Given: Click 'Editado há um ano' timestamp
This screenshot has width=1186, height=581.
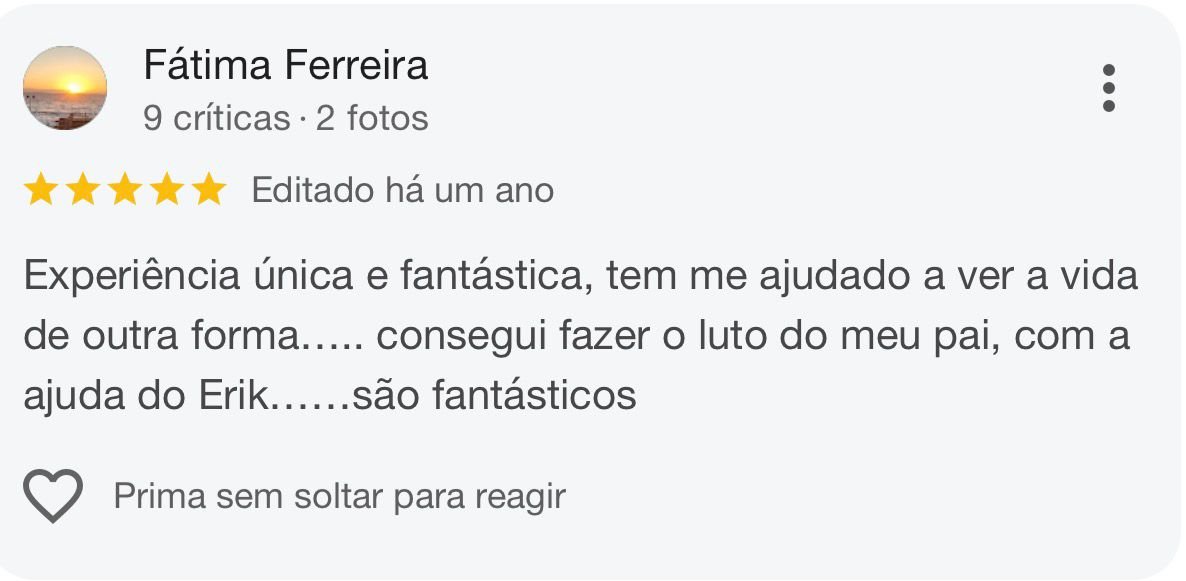Looking at the screenshot, I should [x=405, y=188].
